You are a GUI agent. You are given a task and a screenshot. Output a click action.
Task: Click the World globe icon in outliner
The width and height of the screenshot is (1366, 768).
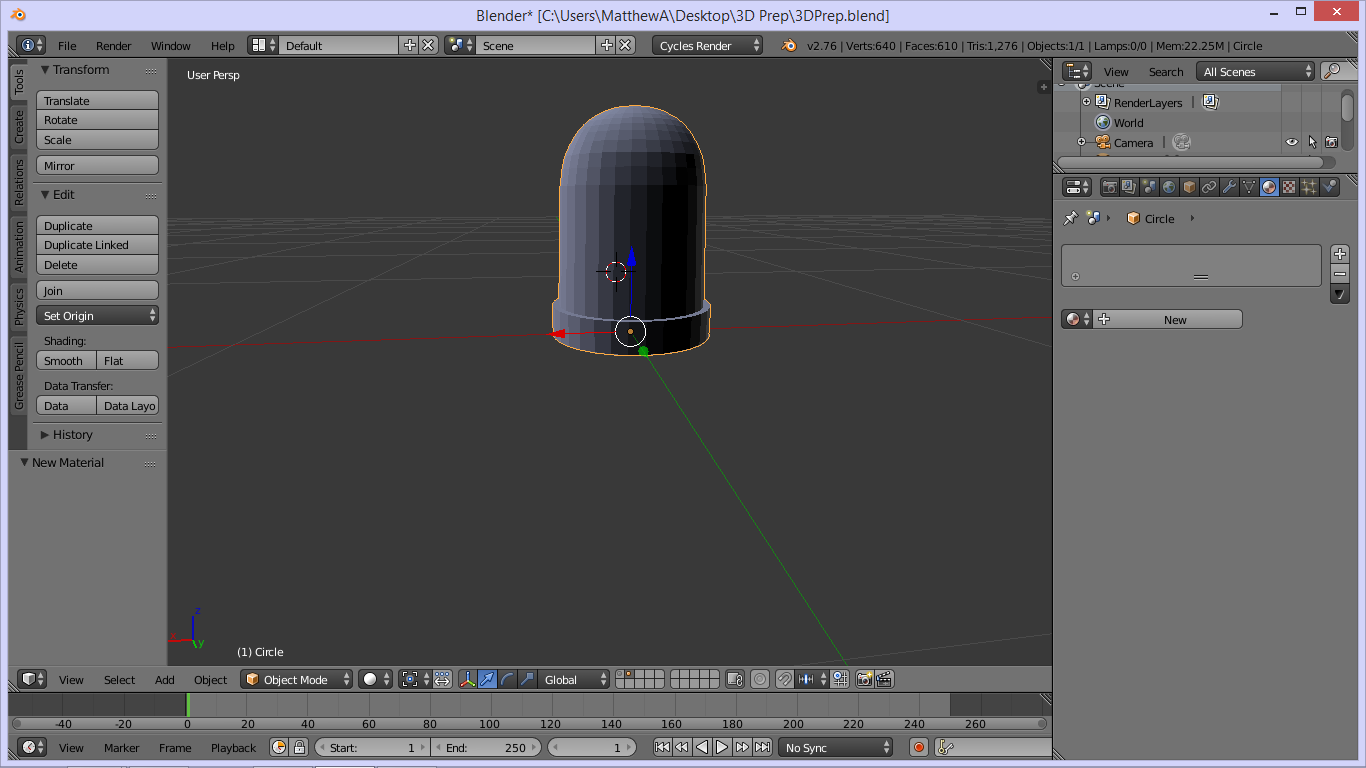(x=1103, y=123)
